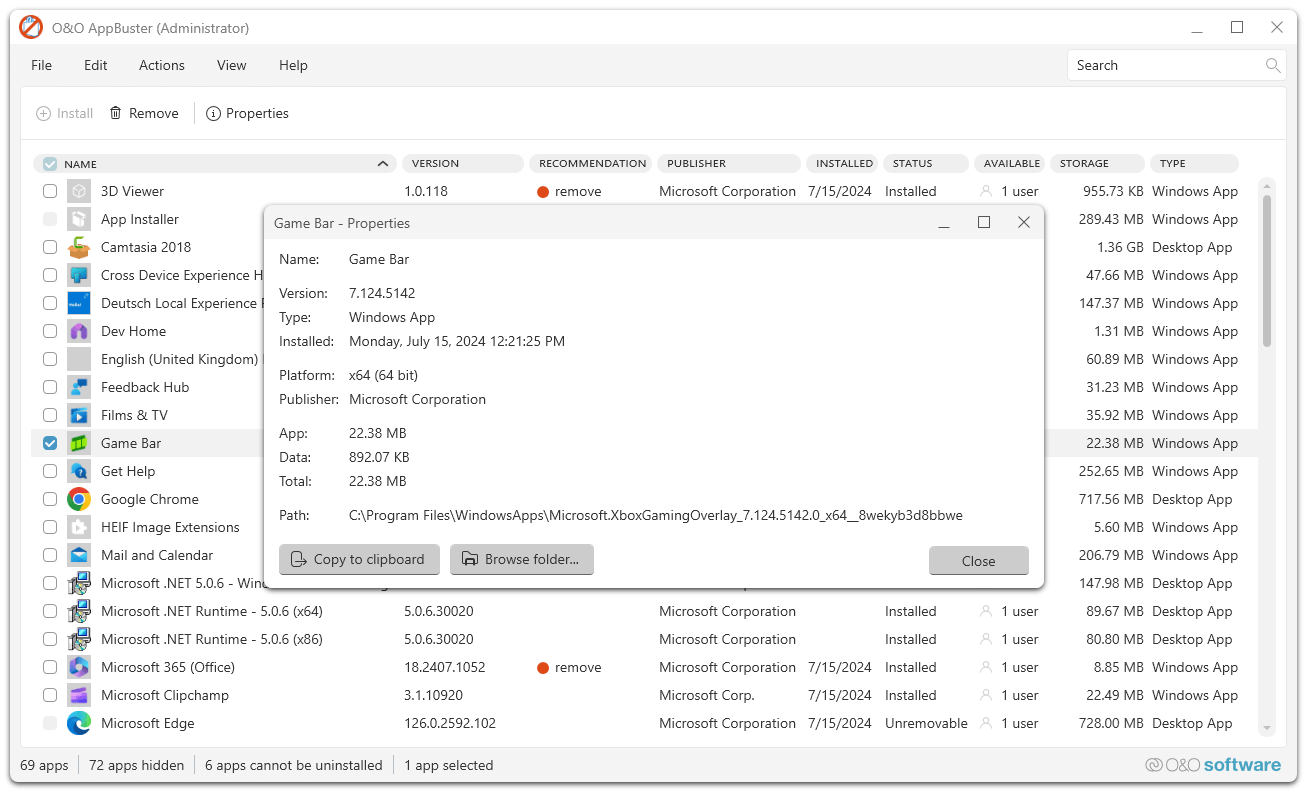Click the Dev Home app icon

(79, 331)
